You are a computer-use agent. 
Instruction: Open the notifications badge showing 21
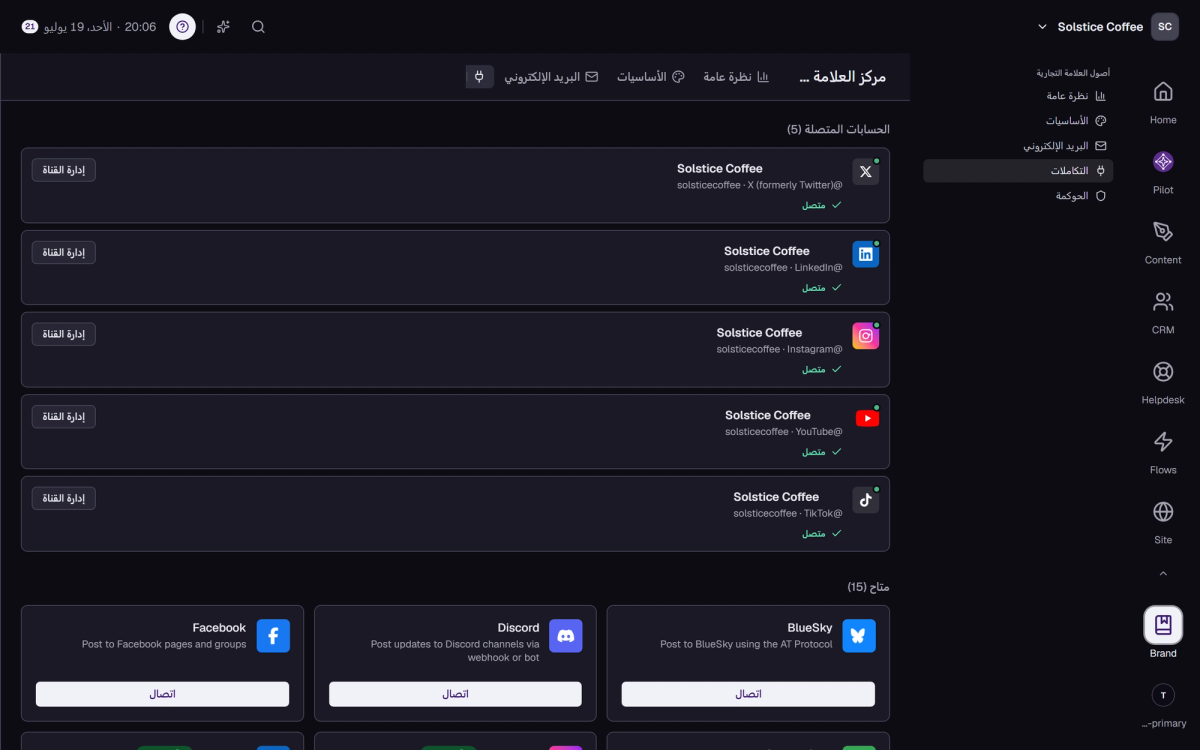pyautogui.click(x=30, y=27)
